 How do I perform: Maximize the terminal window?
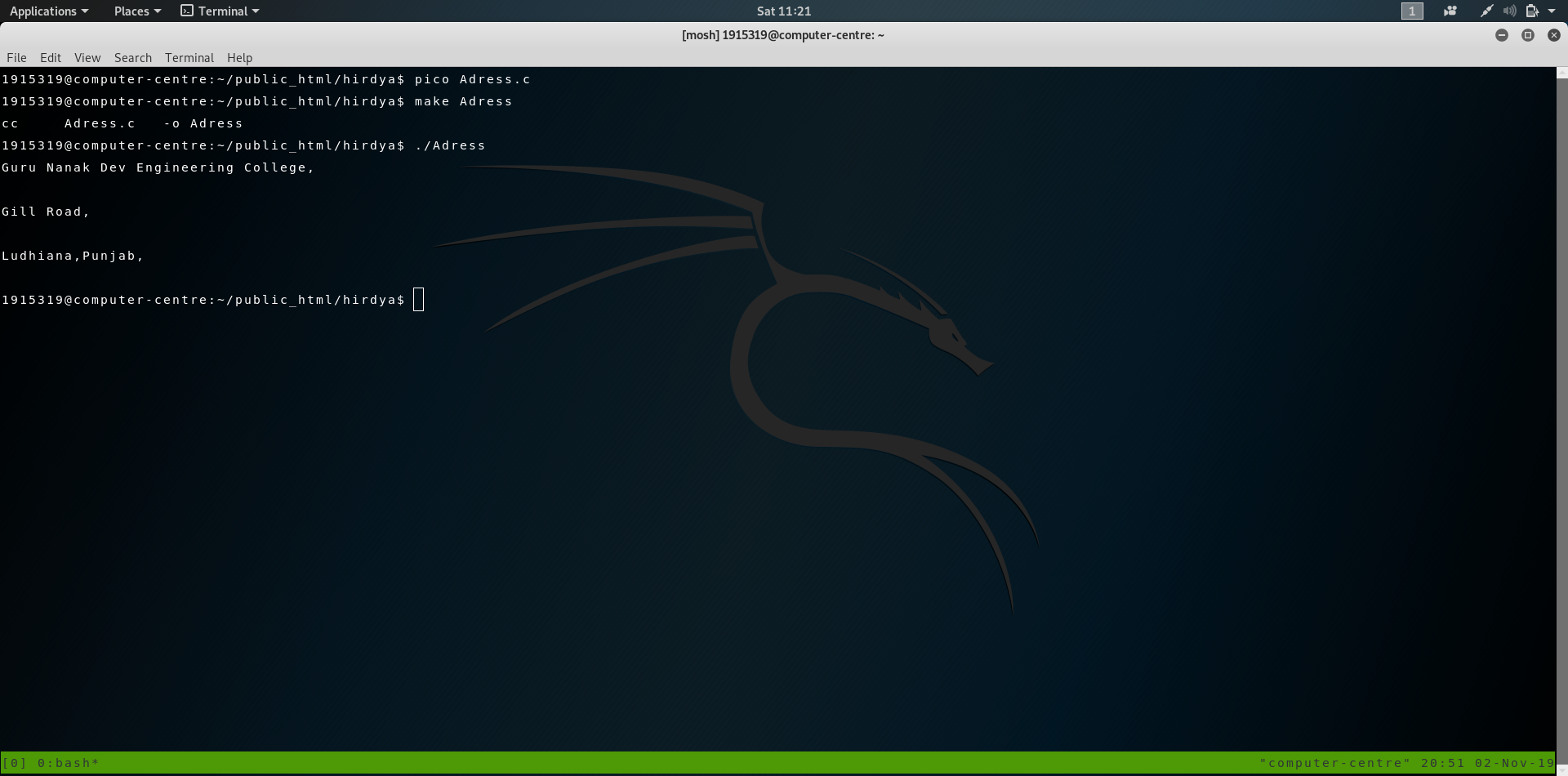coord(1528,35)
